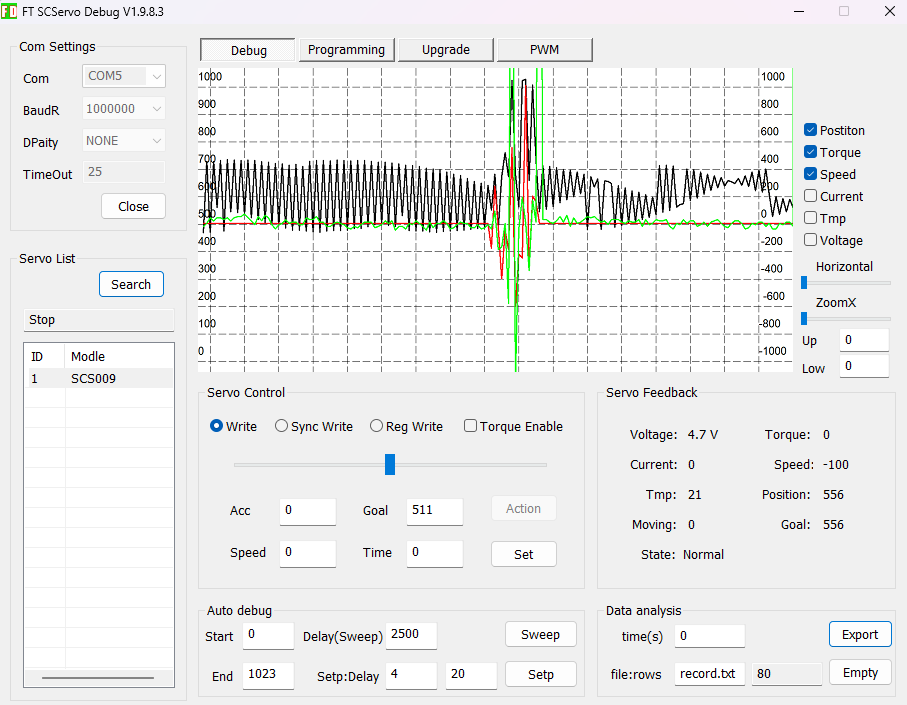Screen dimensions: 907x705
Task: Open the Com port COM5 dropdown
Action: [x=123, y=77]
